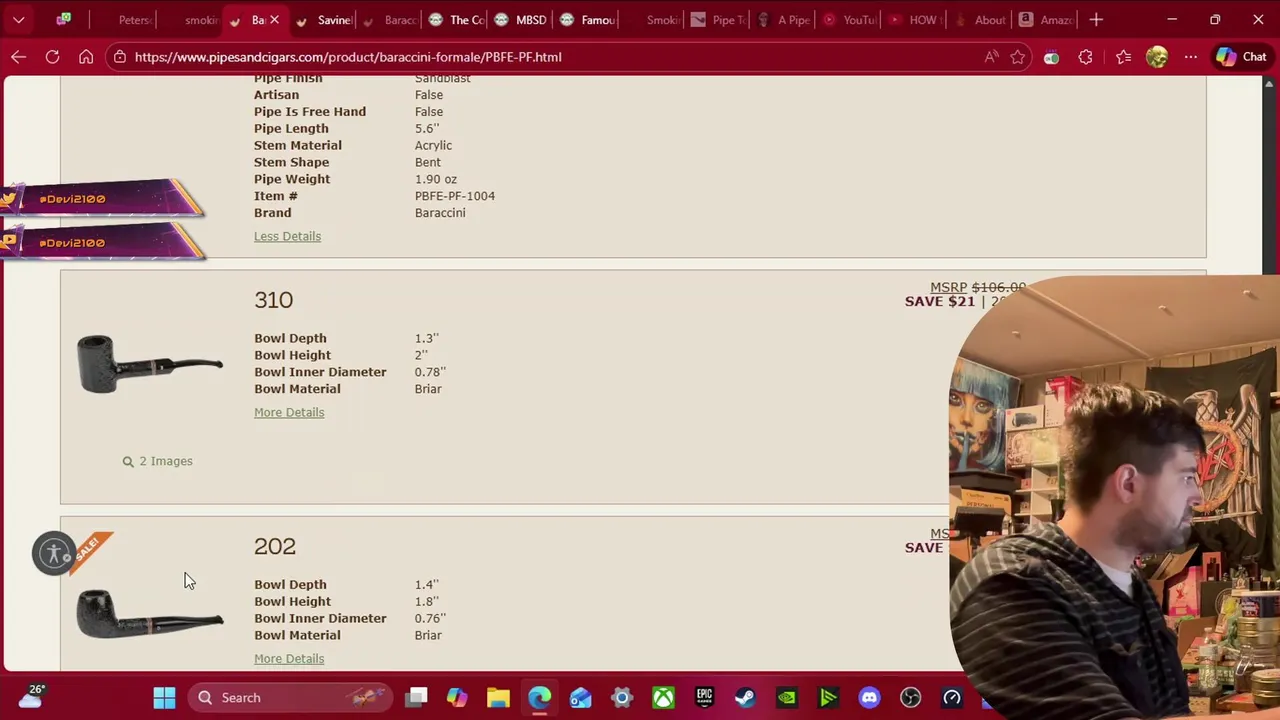
Task: Open the Copilot Chat sidebar
Action: [1241, 57]
